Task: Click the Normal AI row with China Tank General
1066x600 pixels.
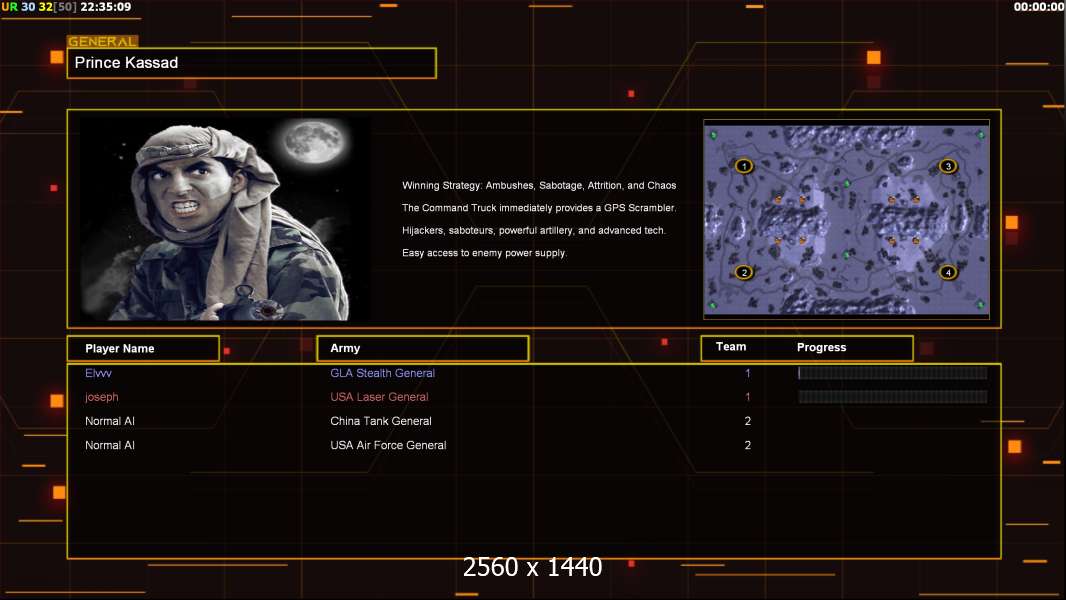Action: (x=534, y=421)
